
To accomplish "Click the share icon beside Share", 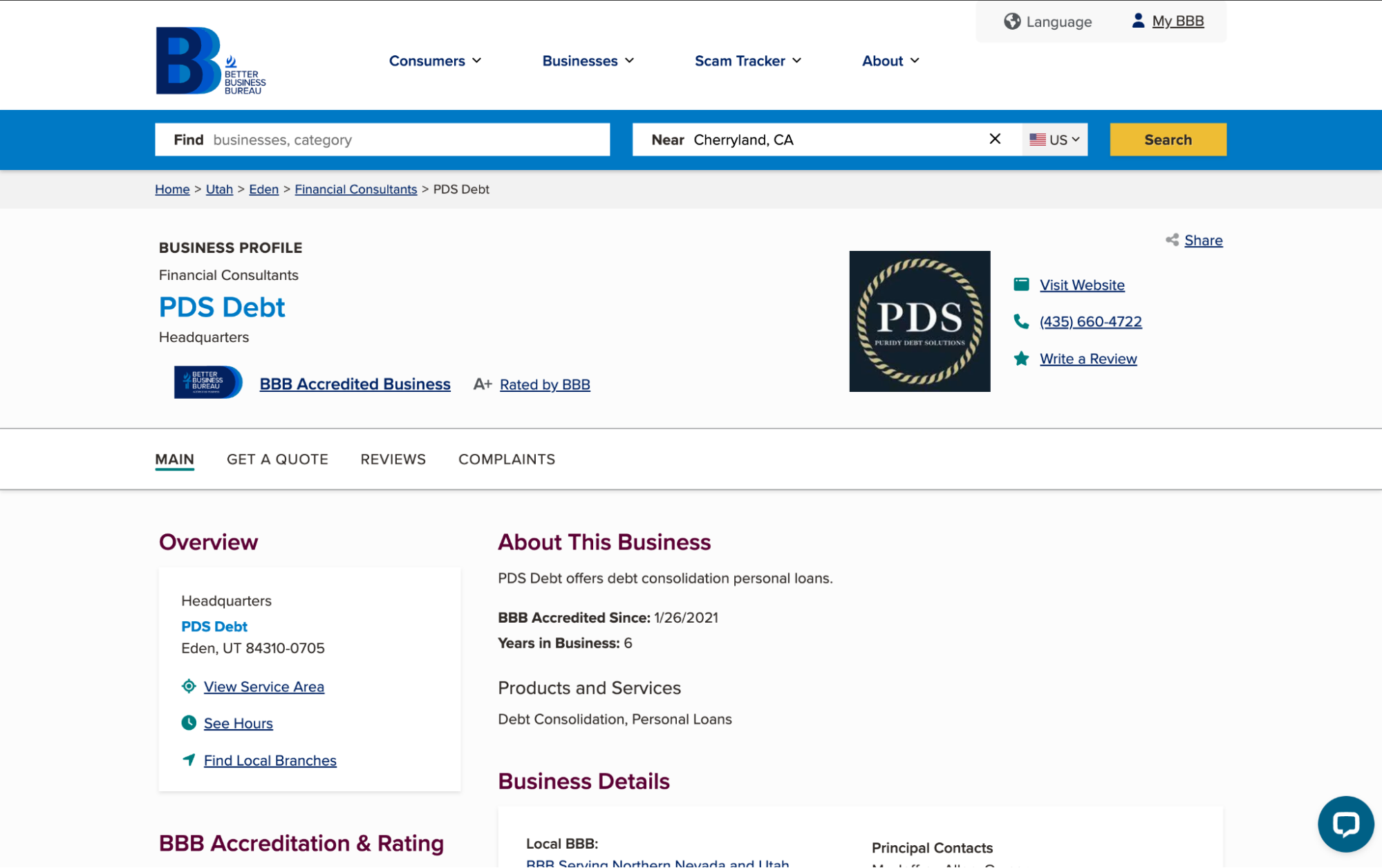I will (x=1172, y=240).
